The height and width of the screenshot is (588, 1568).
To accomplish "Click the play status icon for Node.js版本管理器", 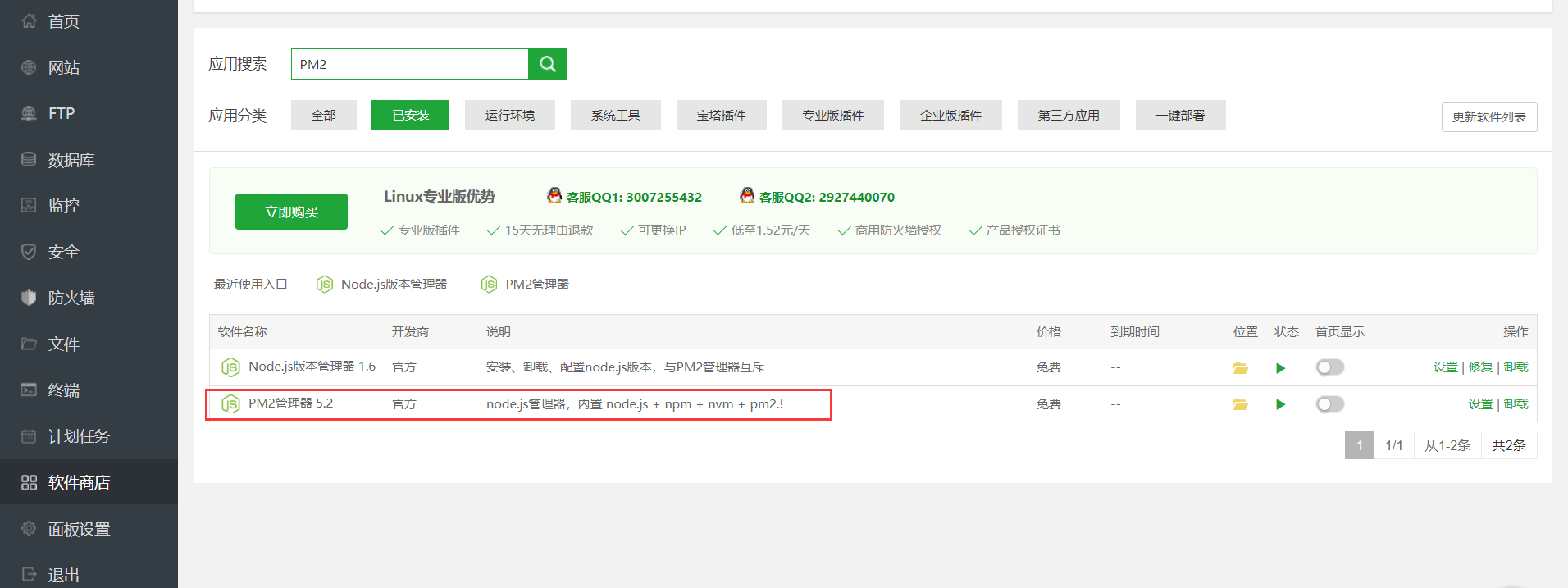I will click(x=1280, y=368).
